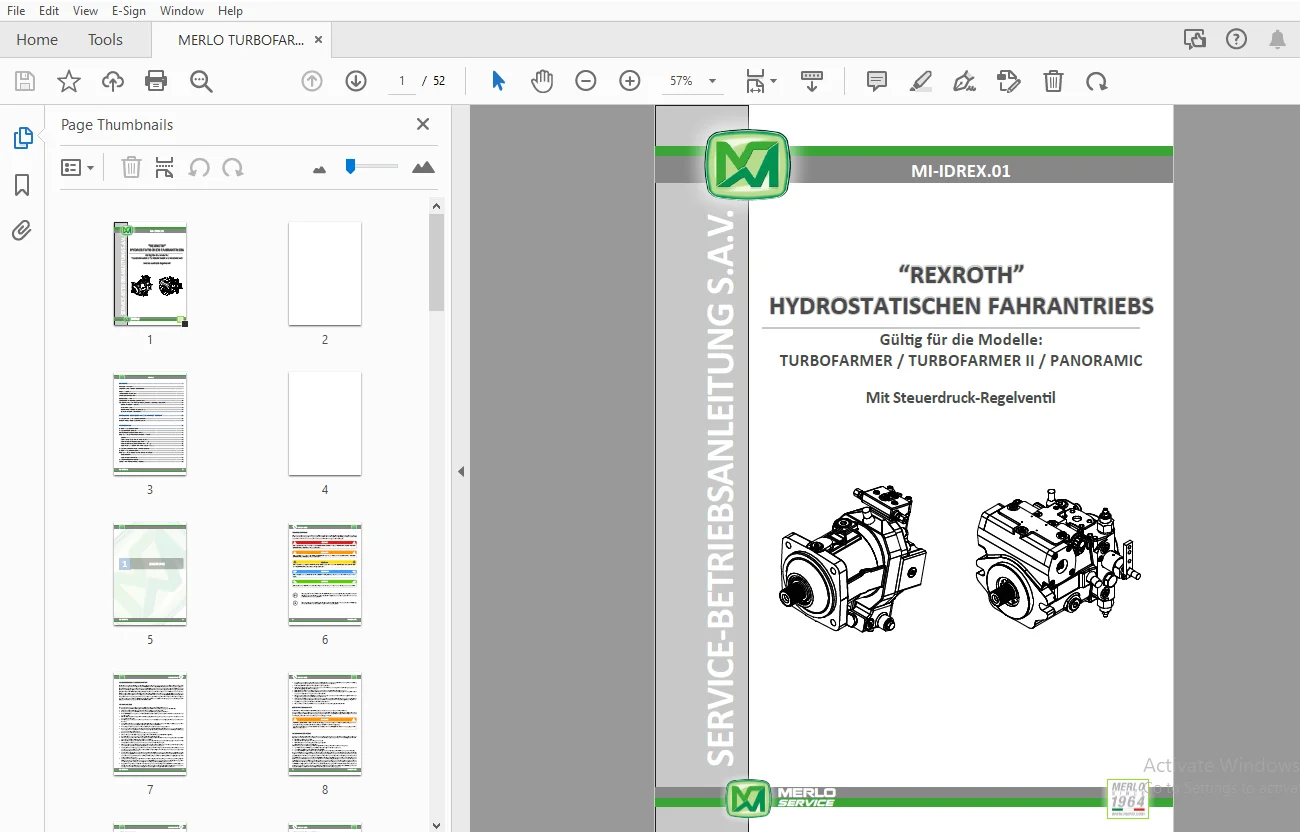Activate the Hand pan tool
Viewport: 1300px width, 832px height.
(542, 82)
